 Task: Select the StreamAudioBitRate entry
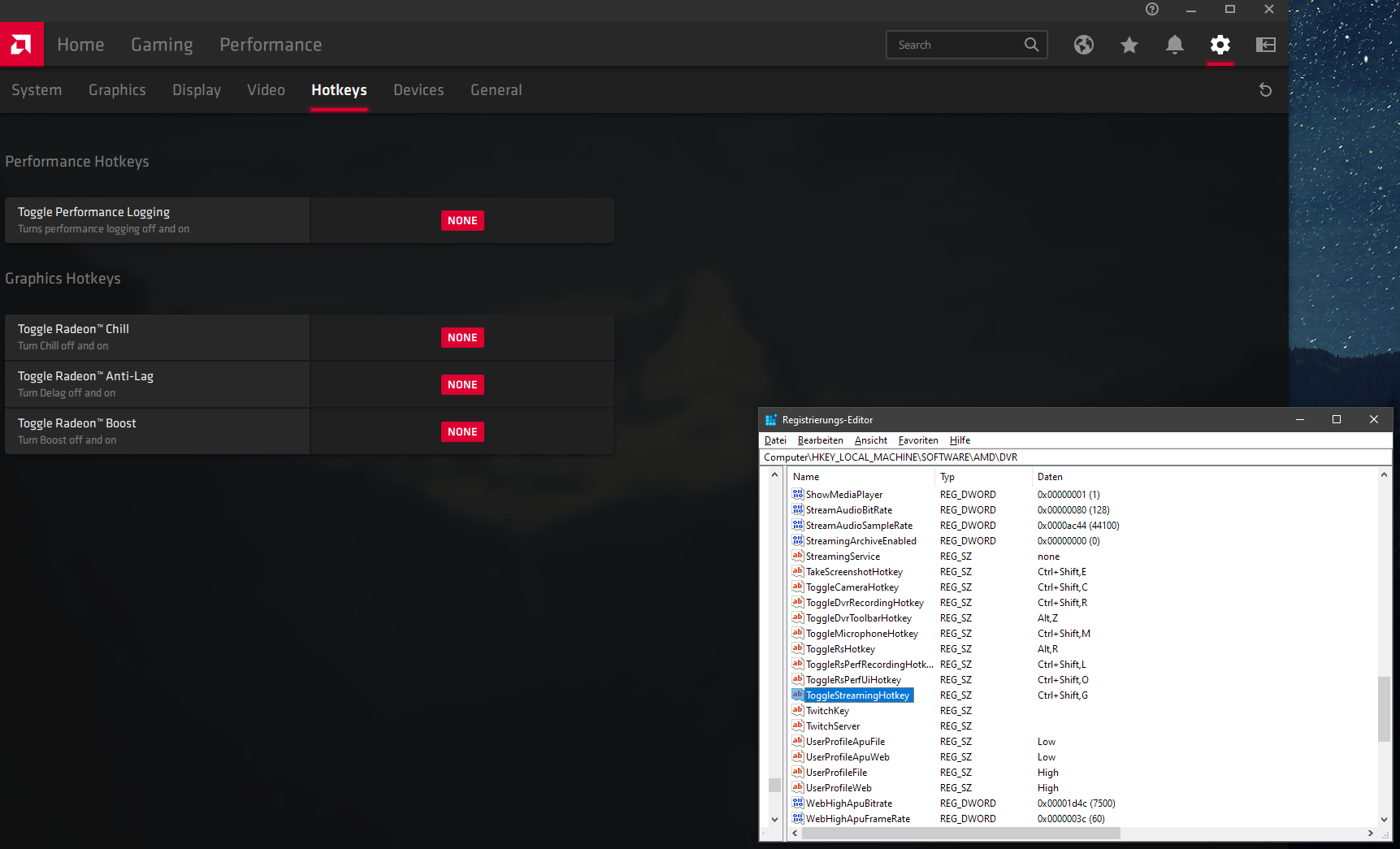pyautogui.click(x=849, y=510)
